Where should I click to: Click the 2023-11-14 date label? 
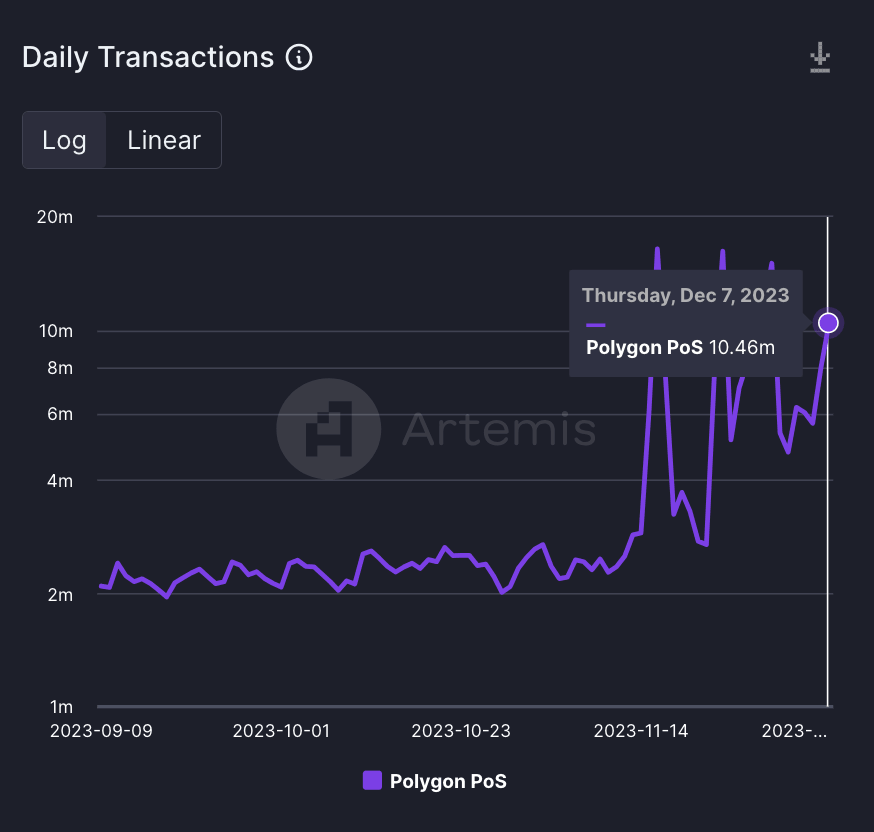(641, 731)
